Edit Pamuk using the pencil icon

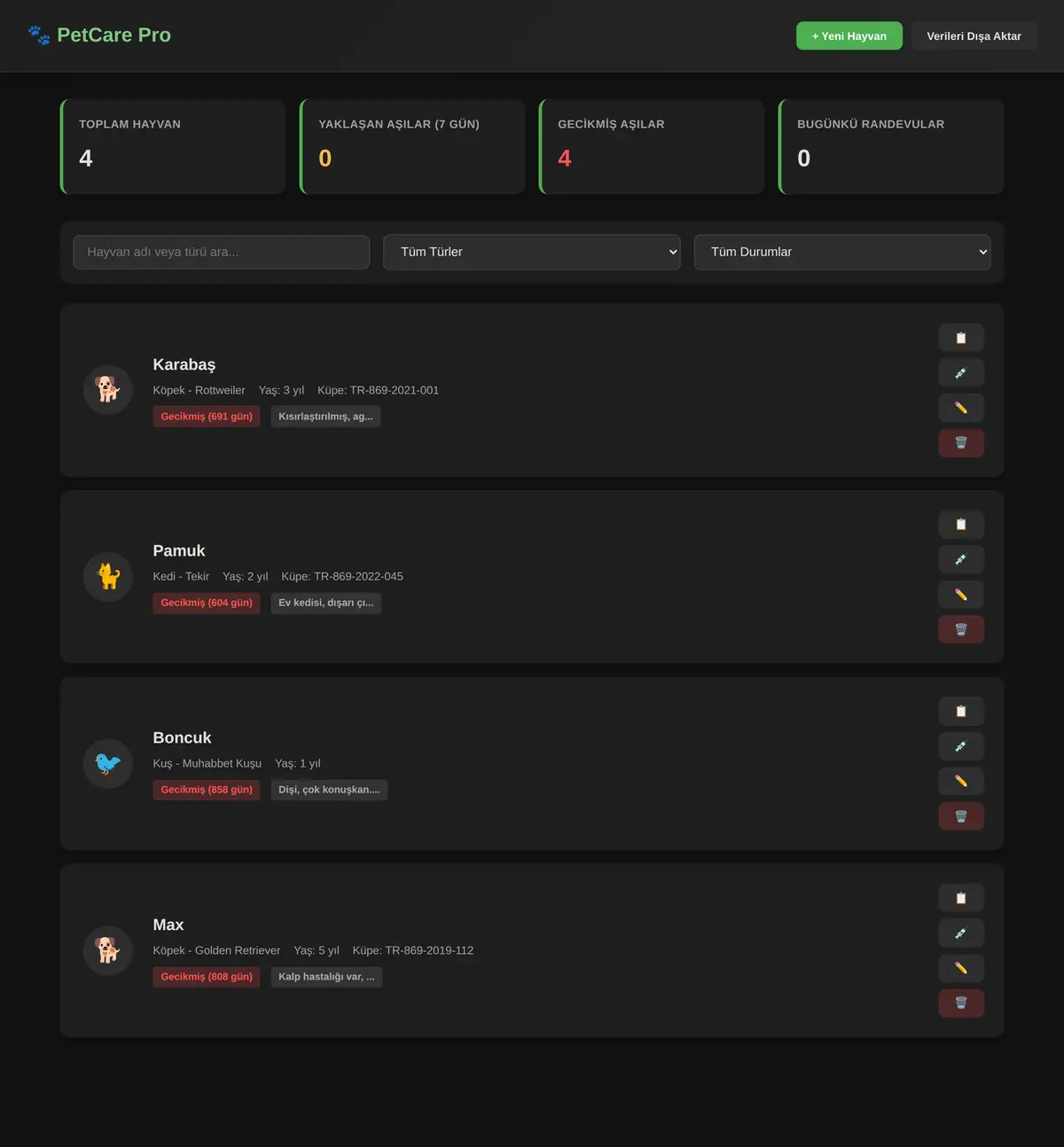click(961, 595)
